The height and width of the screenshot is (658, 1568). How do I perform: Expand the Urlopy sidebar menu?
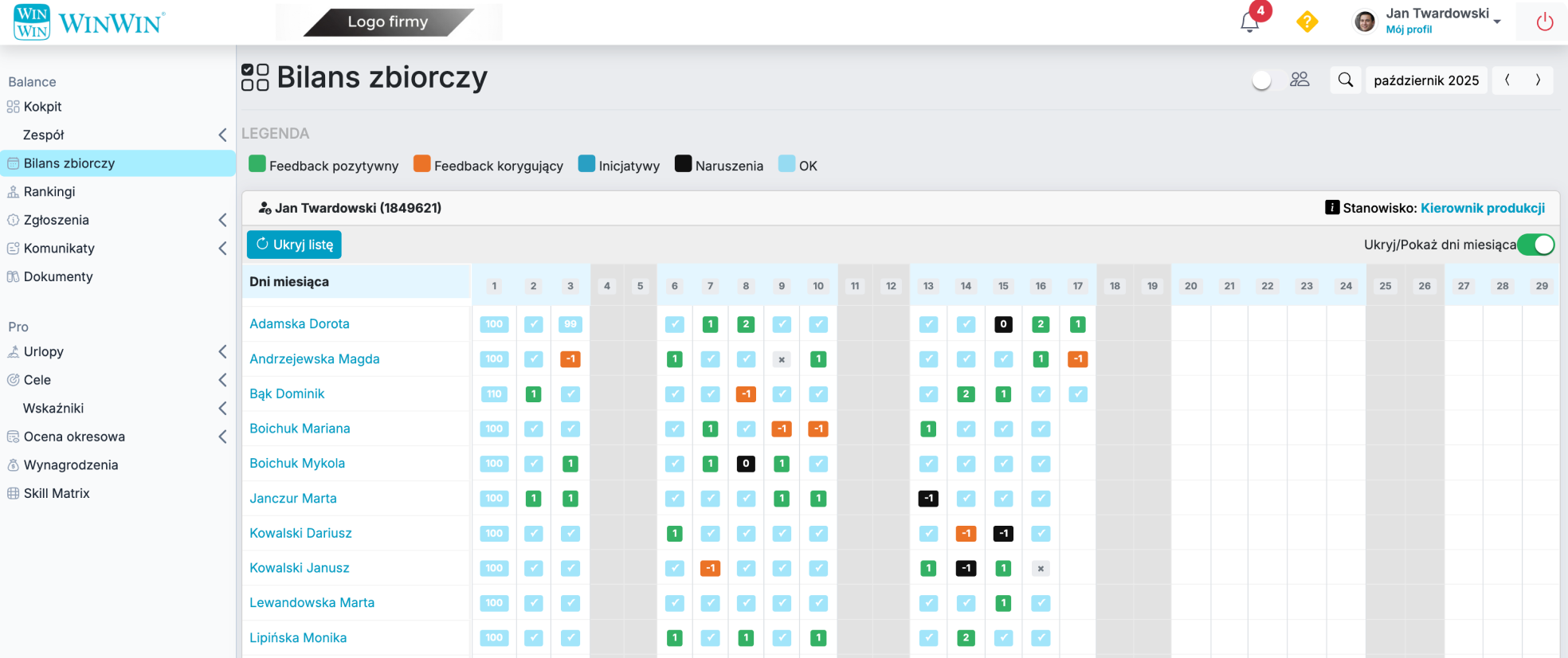tap(222, 352)
